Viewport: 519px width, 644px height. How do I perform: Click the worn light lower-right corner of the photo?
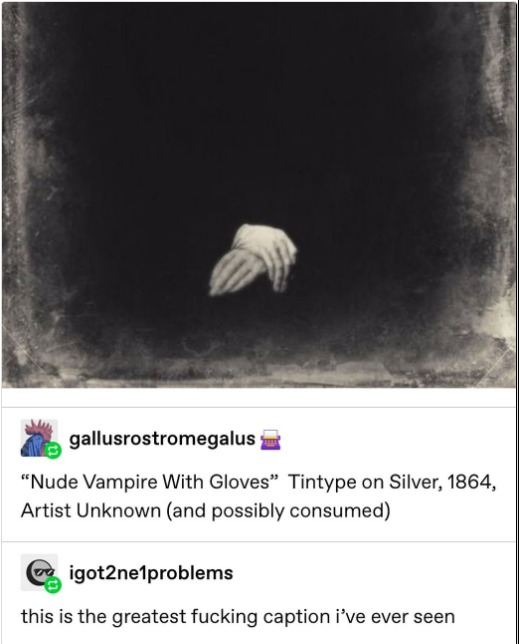[x=495, y=353]
